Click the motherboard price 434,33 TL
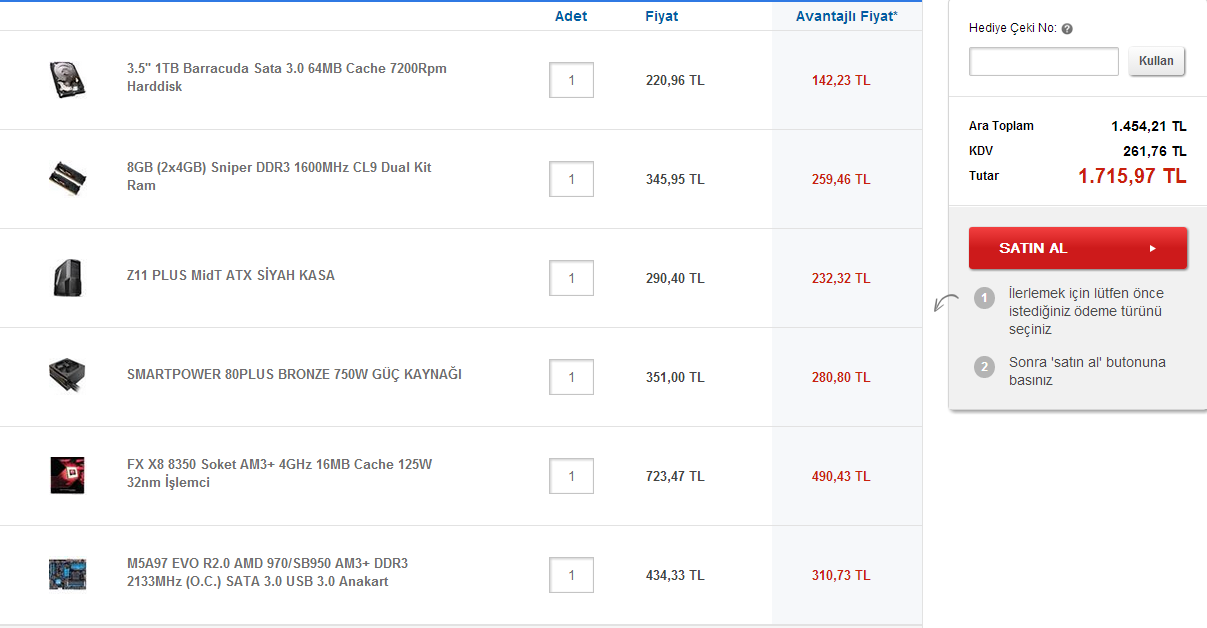Screen dimensions: 1207x628 [x=675, y=575]
